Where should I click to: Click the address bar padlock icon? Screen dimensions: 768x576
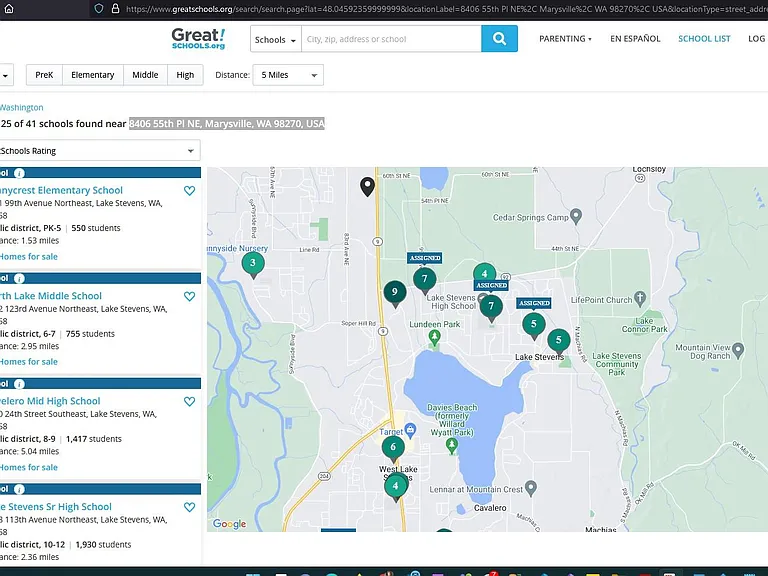pos(115,9)
